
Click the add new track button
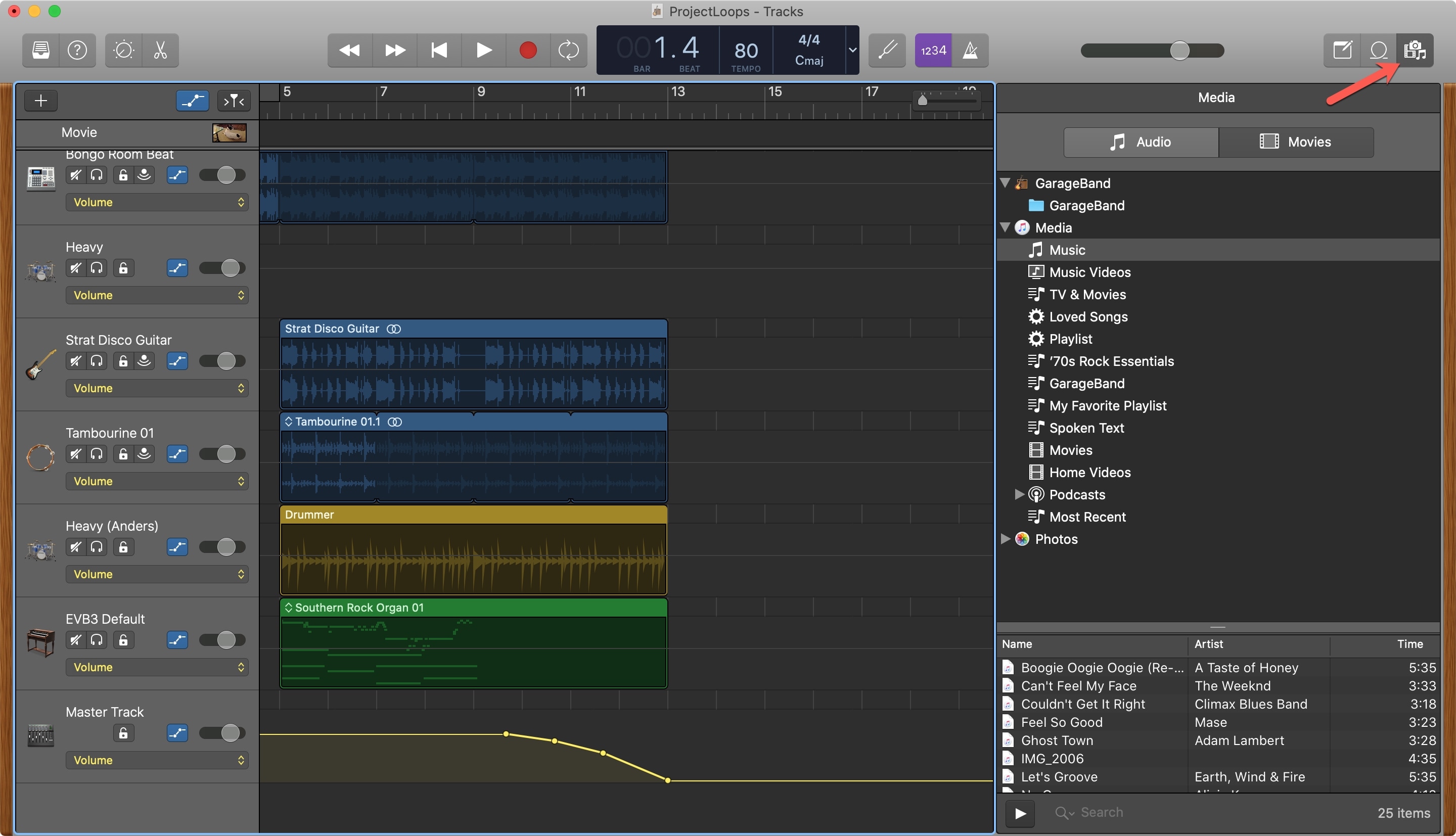(x=40, y=101)
